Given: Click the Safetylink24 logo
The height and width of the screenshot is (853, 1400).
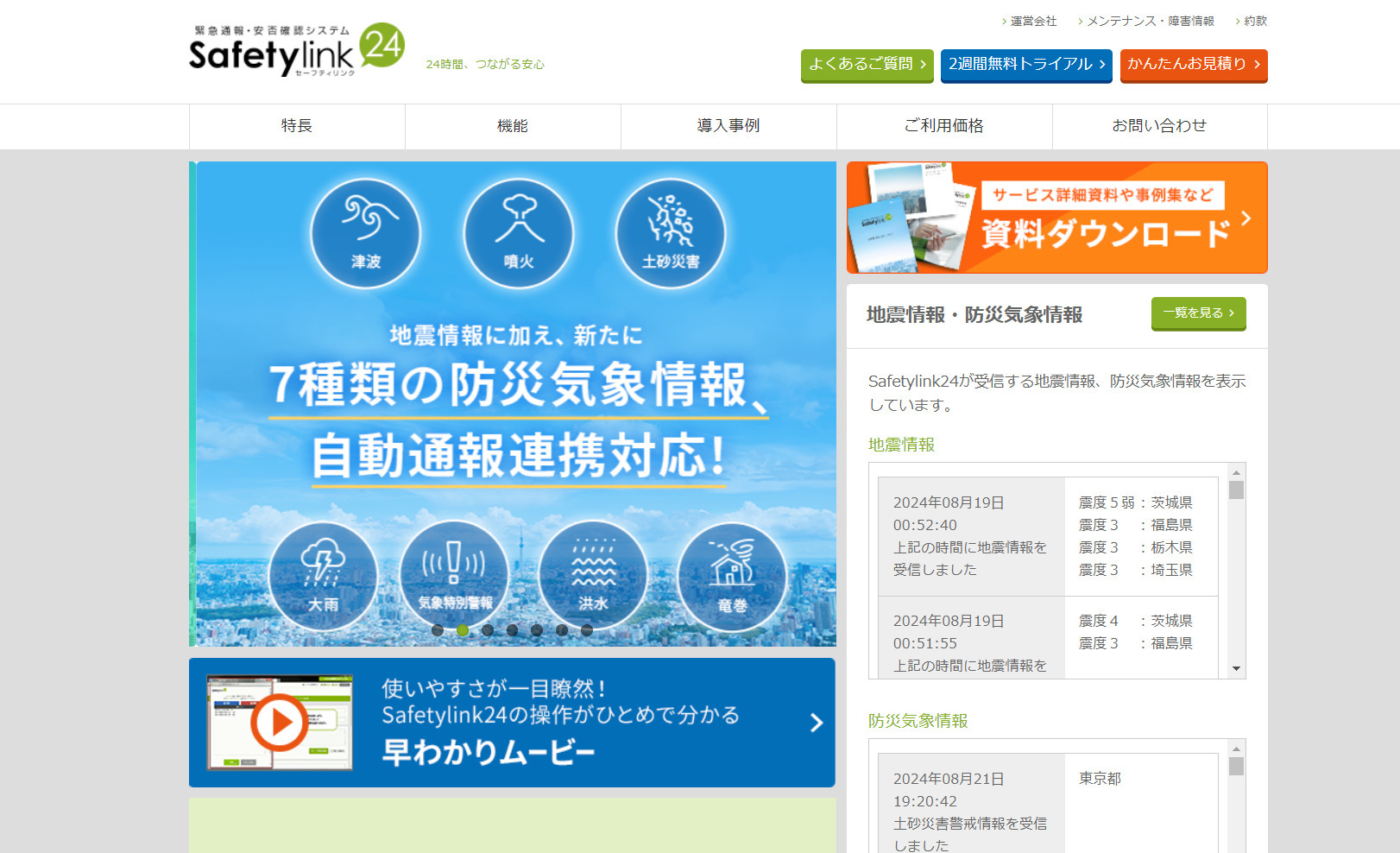Looking at the screenshot, I should coord(296,50).
